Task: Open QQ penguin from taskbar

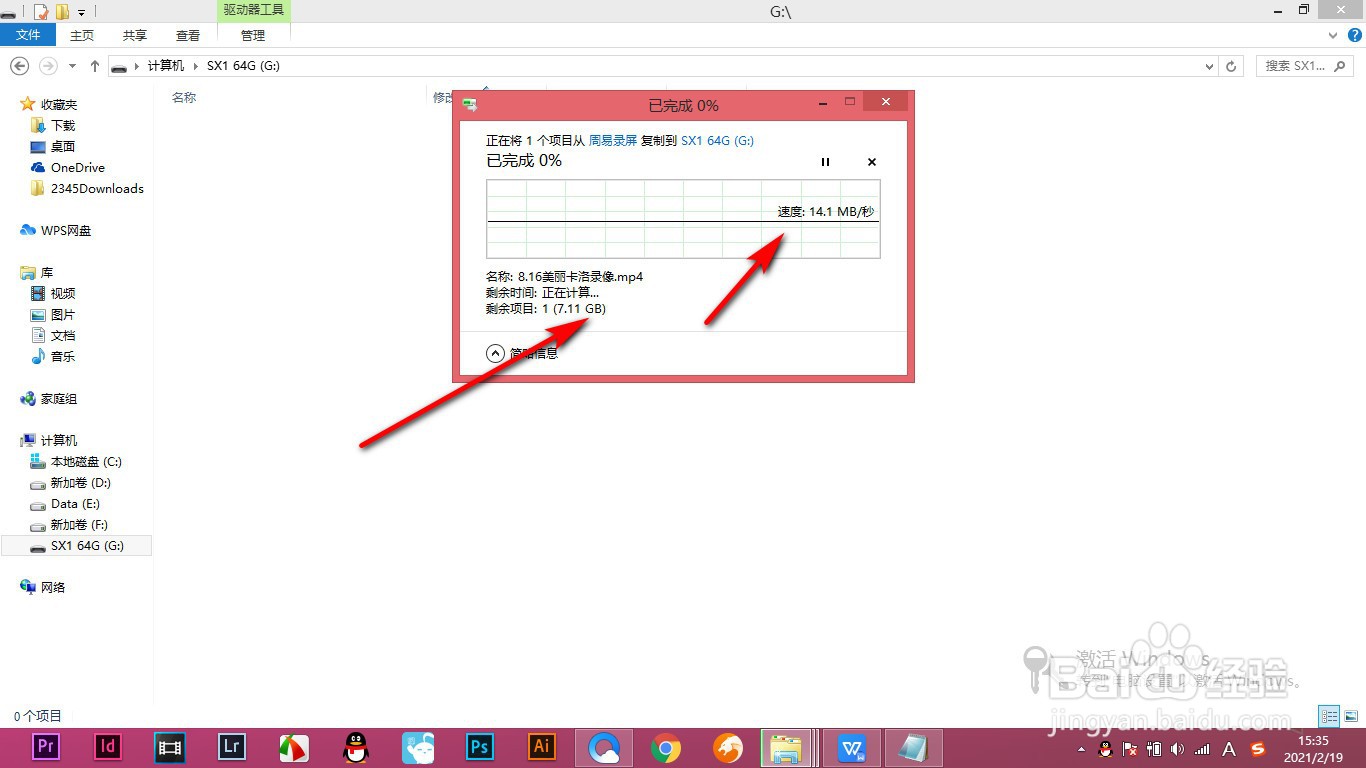Action: point(355,746)
